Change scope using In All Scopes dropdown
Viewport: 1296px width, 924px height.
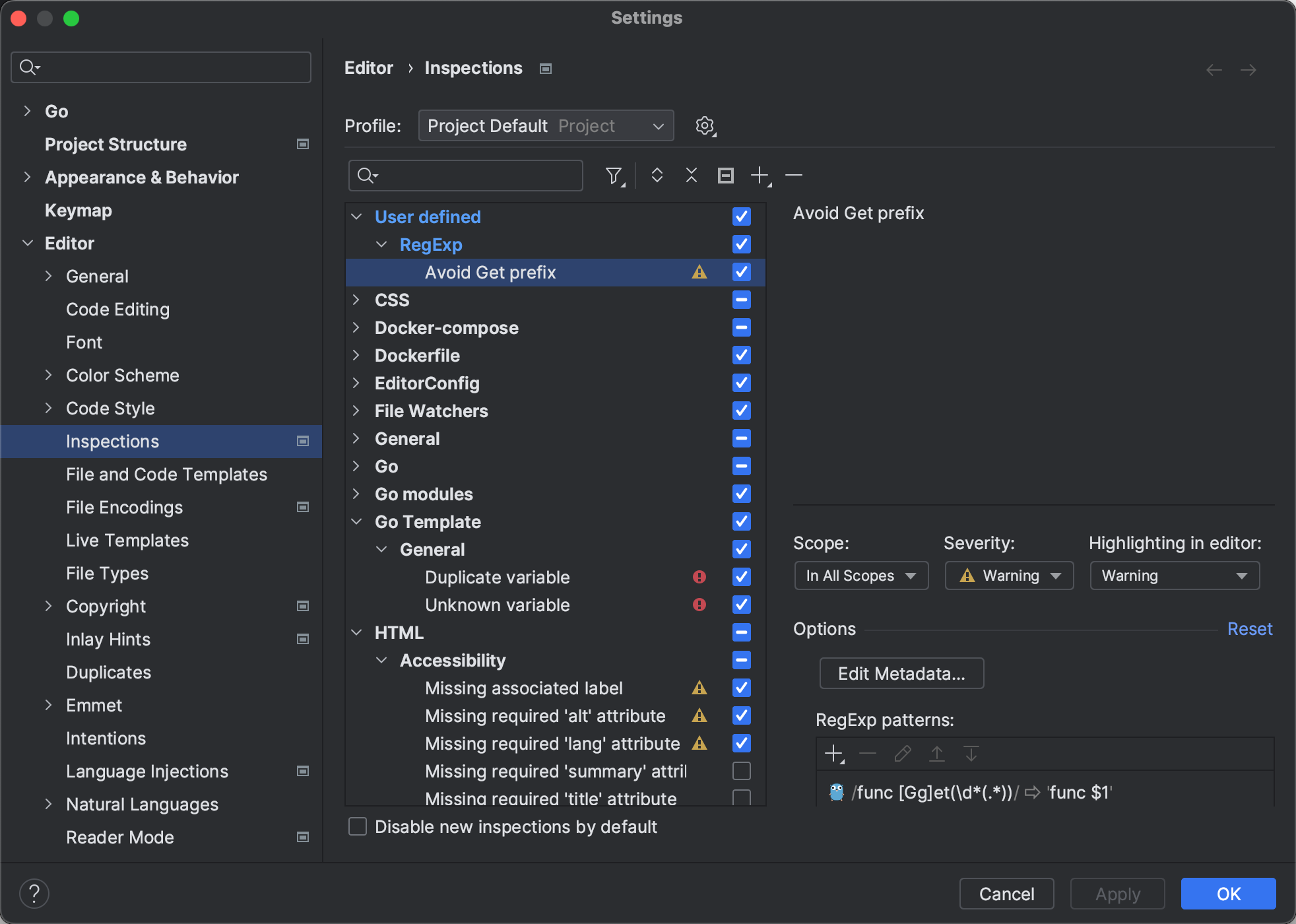[x=860, y=575]
